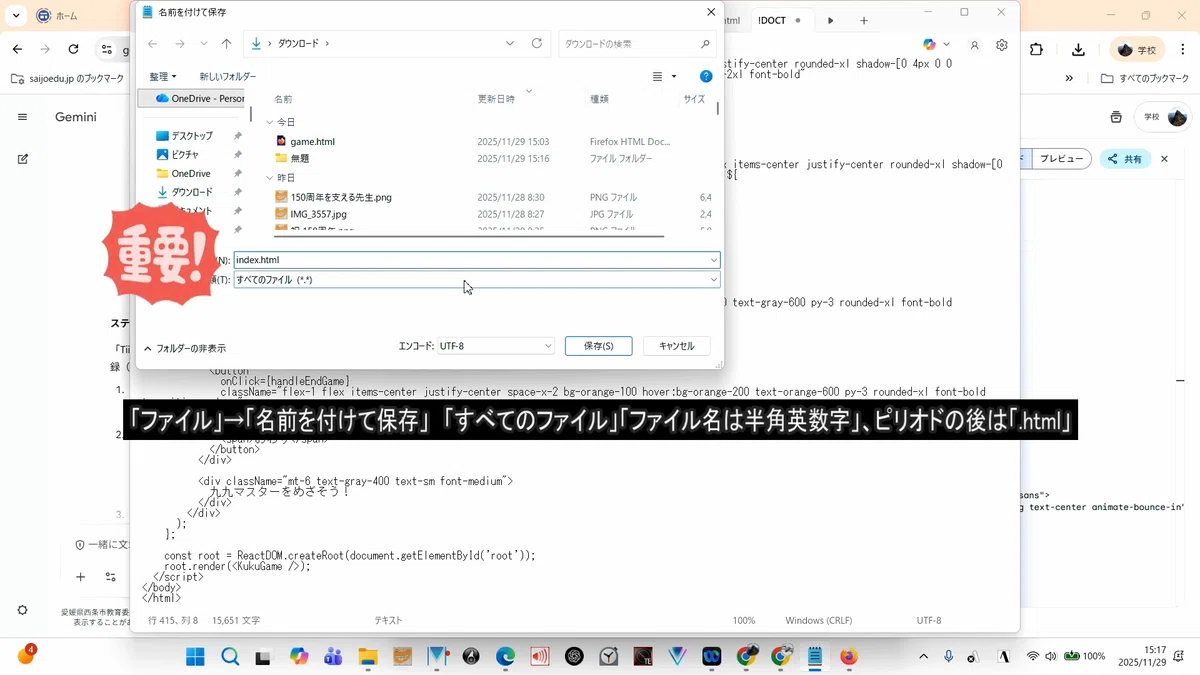The height and width of the screenshot is (675, 1200).
Task: Click the search magnifier in the save dialog
Action: pos(705,44)
